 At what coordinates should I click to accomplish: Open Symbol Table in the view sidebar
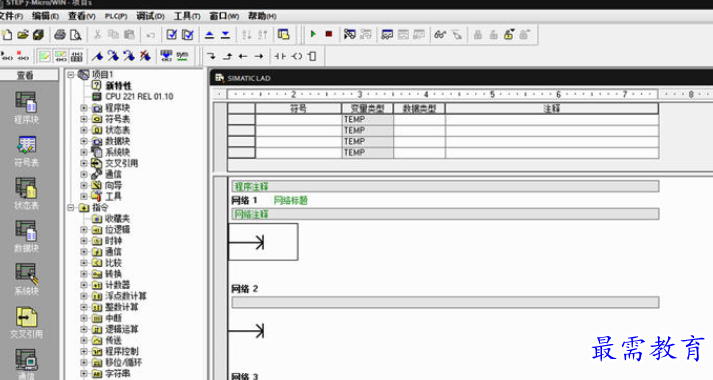26,150
